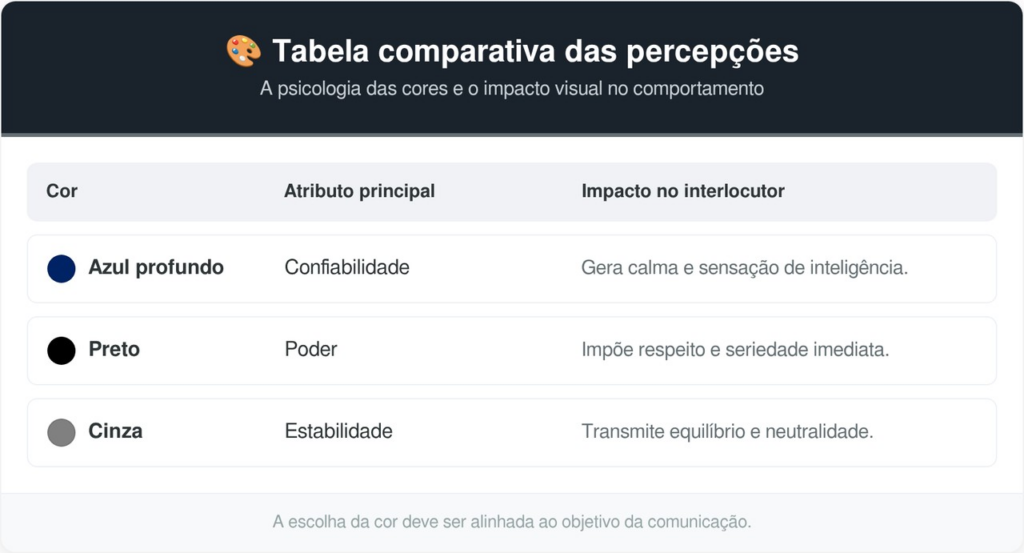The height and width of the screenshot is (553, 1024).
Task: Click the deep blue color swatch
Action: click(62, 268)
